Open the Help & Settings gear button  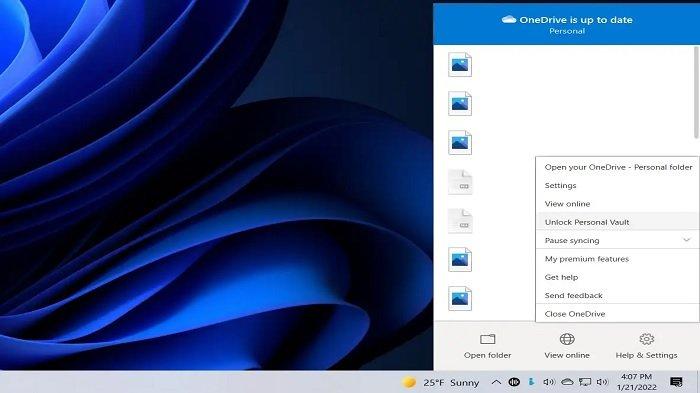(646, 346)
